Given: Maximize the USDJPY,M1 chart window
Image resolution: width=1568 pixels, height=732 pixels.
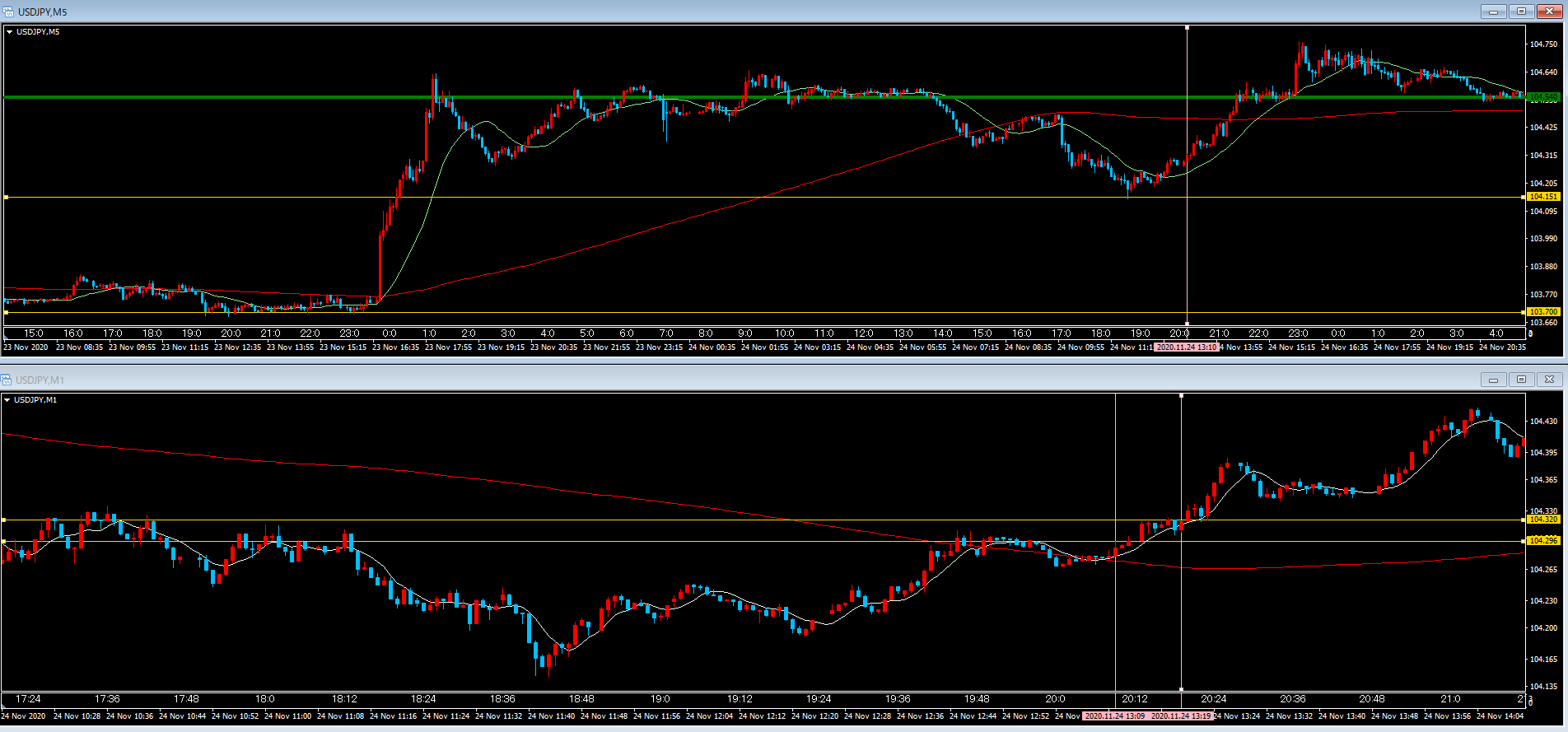Looking at the screenshot, I should point(1521,380).
